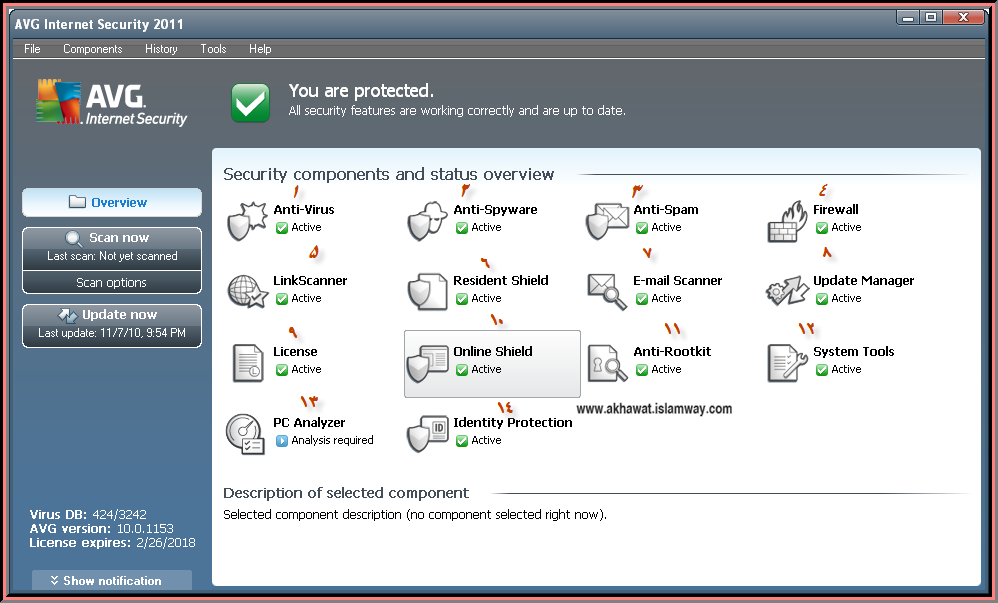Screen dimensions: 998x603
Task: Click 'You are protected.' status heading
Action: tap(361, 91)
